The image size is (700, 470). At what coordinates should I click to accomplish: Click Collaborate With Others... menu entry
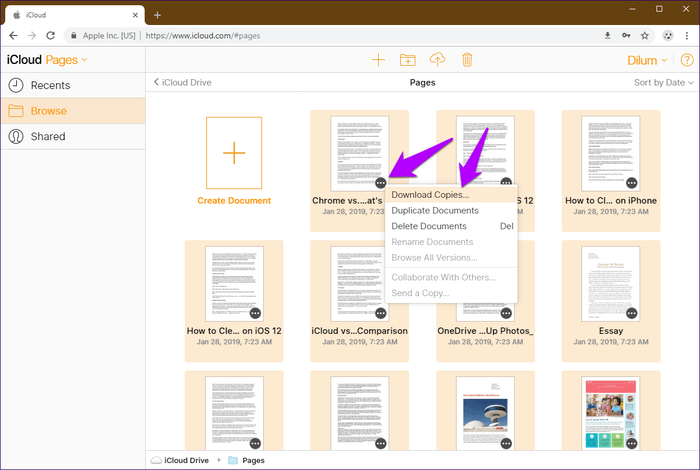(x=451, y=277)
